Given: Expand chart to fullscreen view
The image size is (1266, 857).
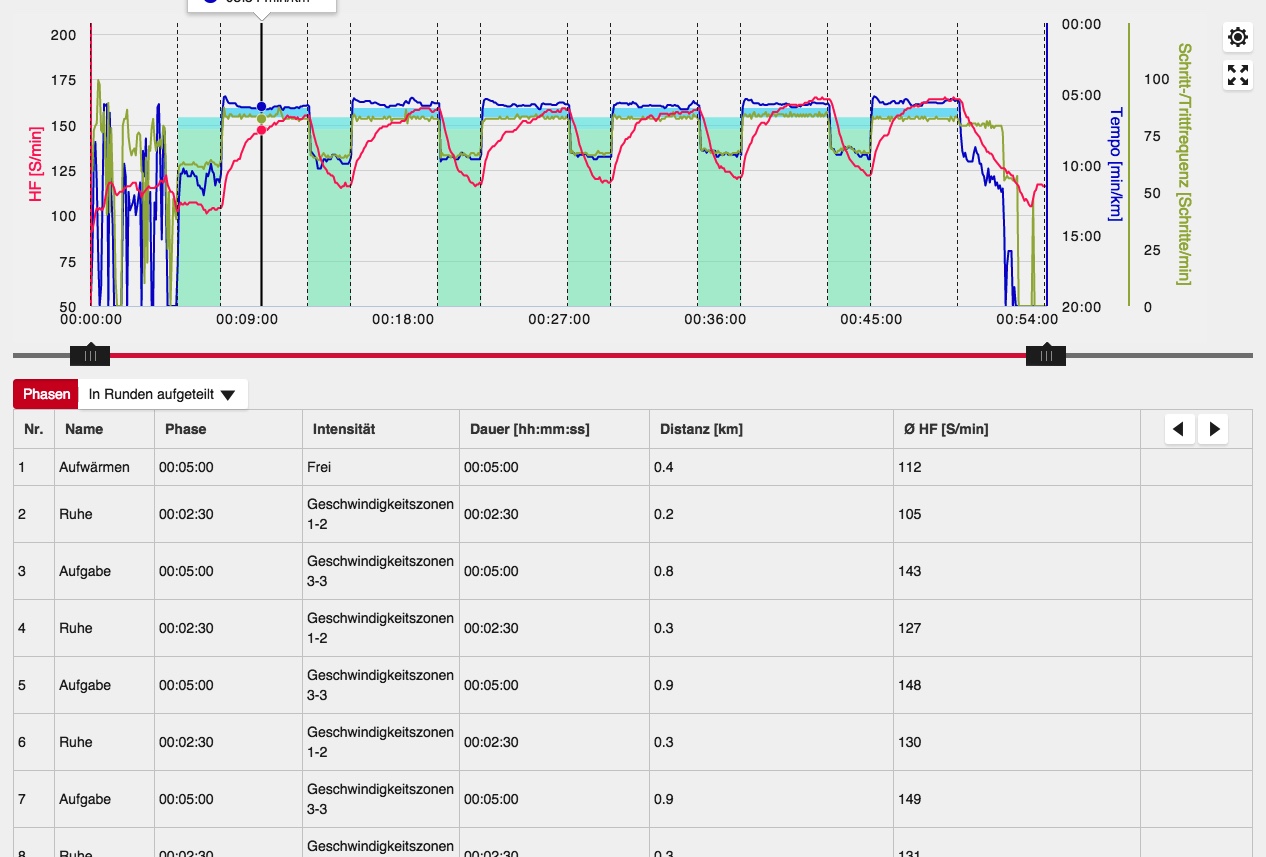Looking at the screenshot, I should coord(1238,75).
